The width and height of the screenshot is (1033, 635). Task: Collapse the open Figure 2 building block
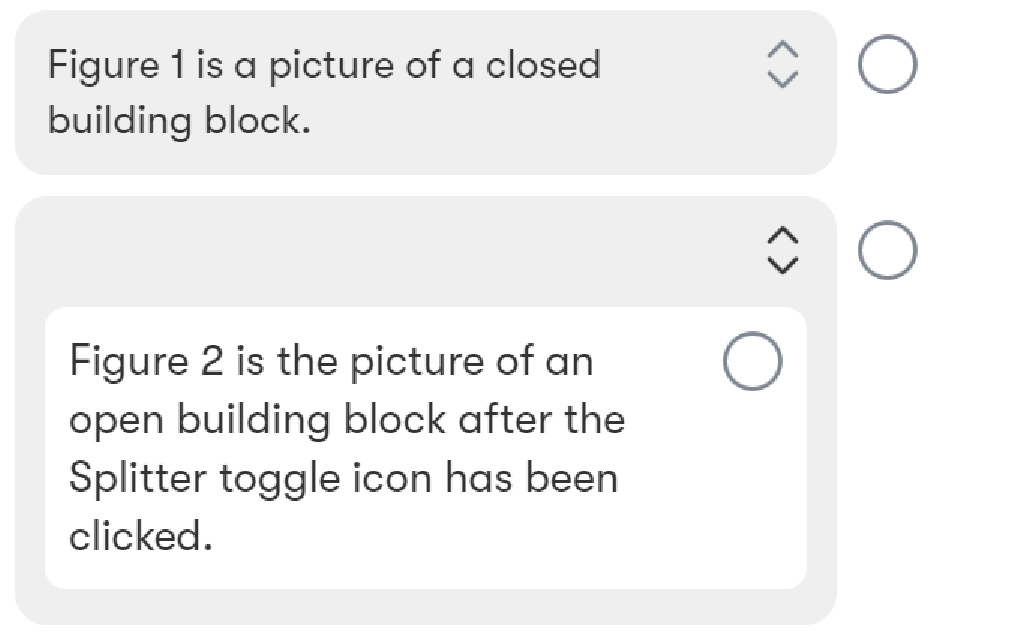tap(783, 250)
